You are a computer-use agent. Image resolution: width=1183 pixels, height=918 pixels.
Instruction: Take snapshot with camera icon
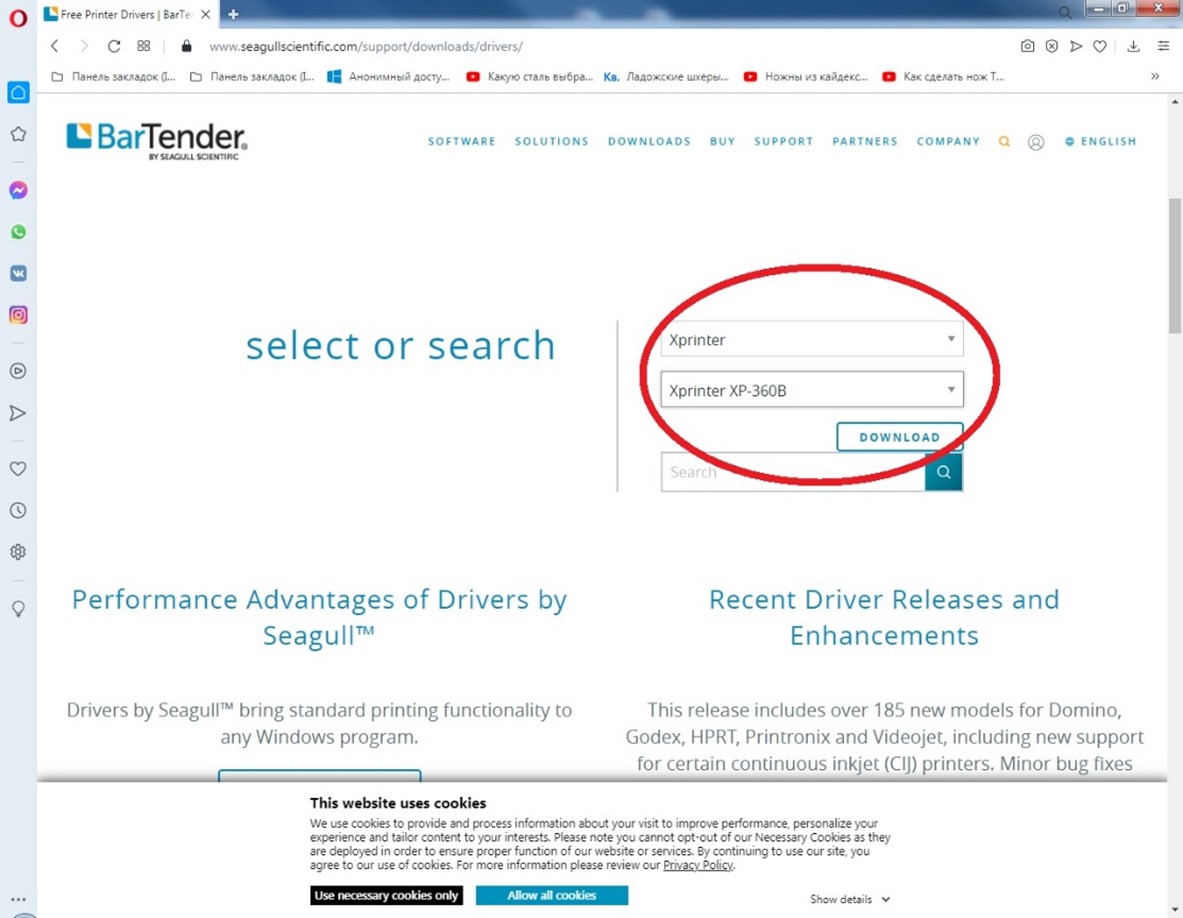click(1028, 46)
